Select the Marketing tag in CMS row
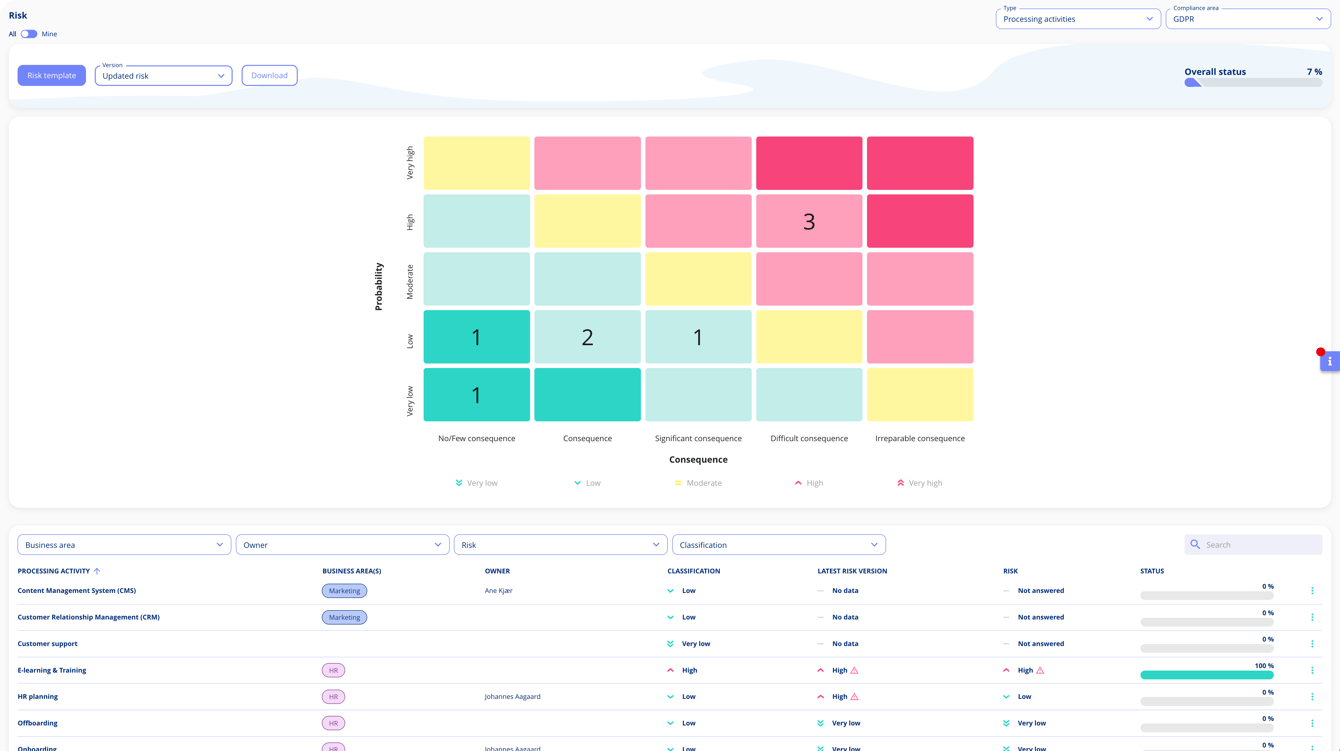Viewport: 1340px width, 751px height. click(x=344, y=591)
